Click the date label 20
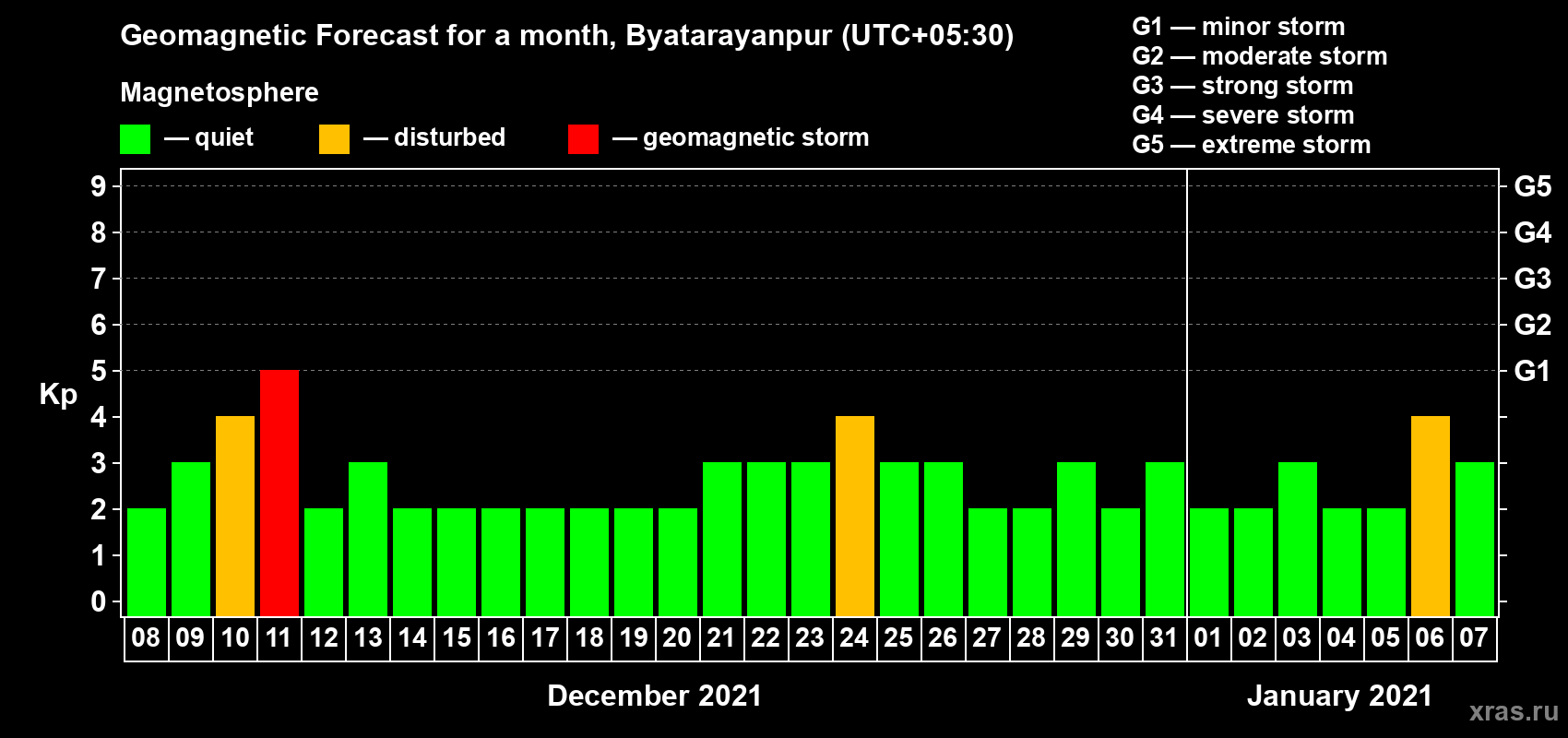The width and height of the screenshot is (1568, 738). point(677,637)
